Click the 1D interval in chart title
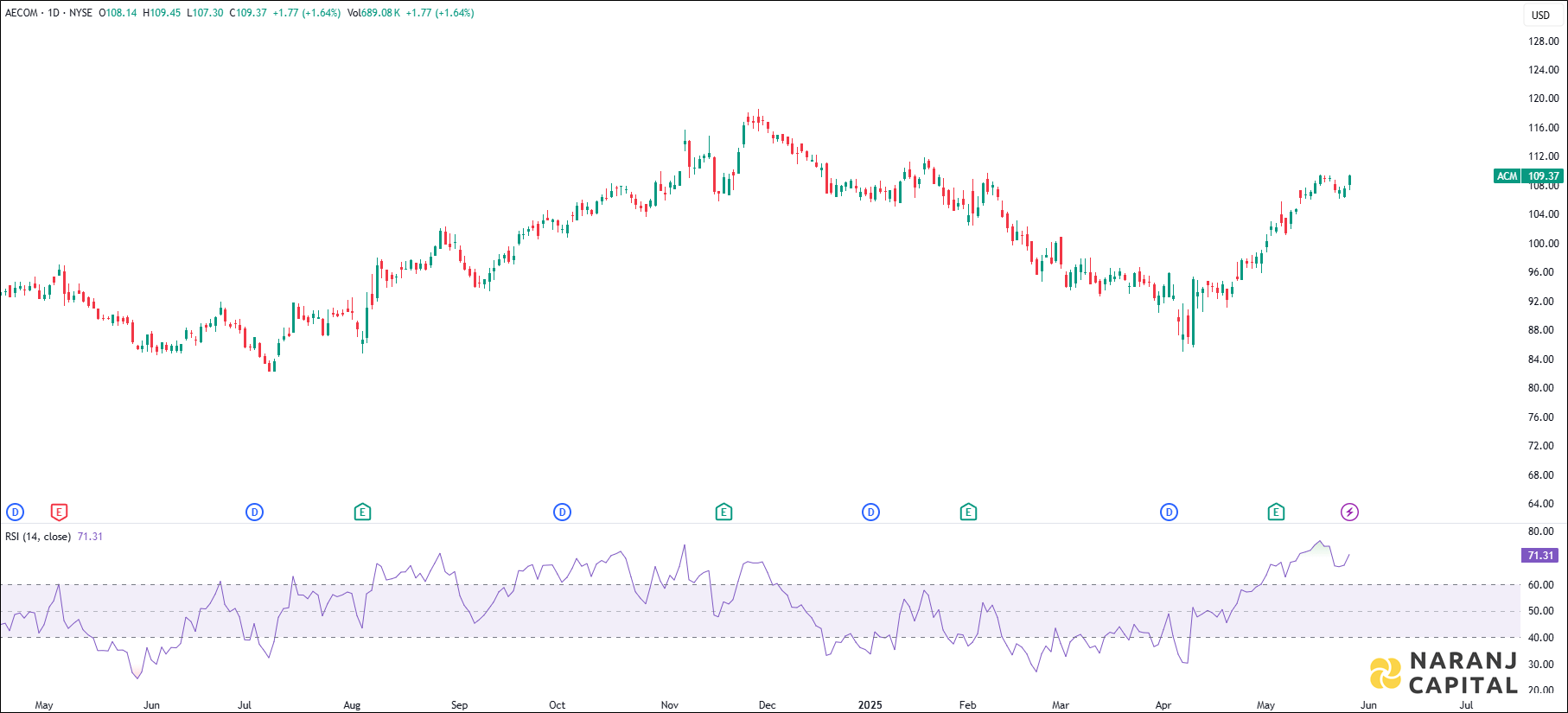This screenshot has height=713, width=1568. pyautogui.click(x=54, y=13)
